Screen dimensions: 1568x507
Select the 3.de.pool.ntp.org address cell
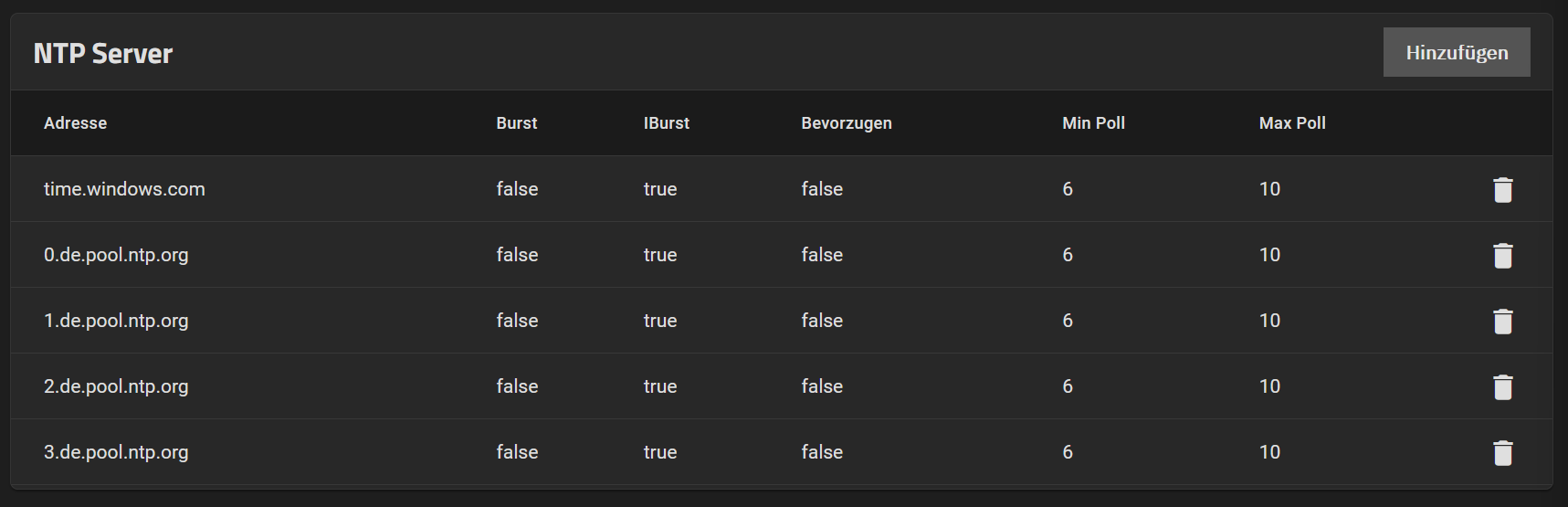[x=116, y=452]
